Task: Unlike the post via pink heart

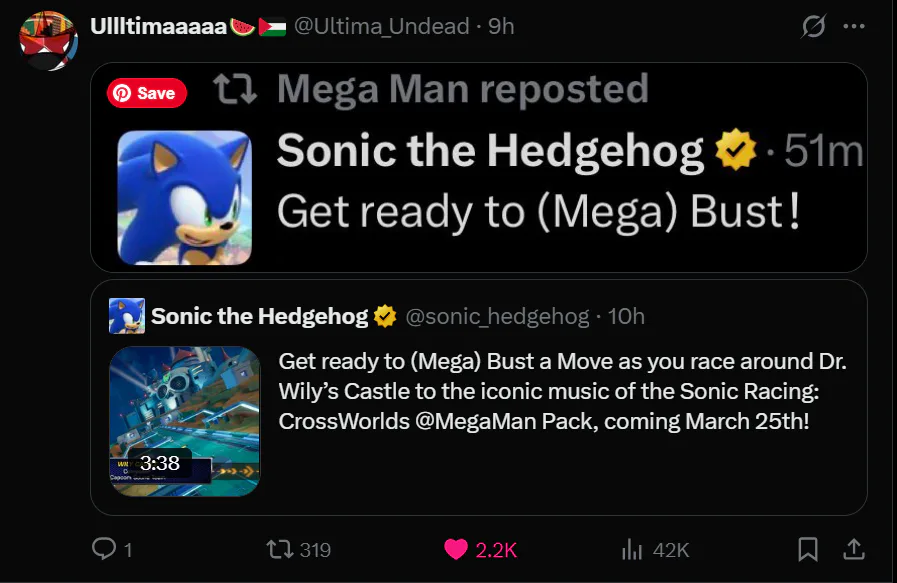Action: [x=456, y=549]
